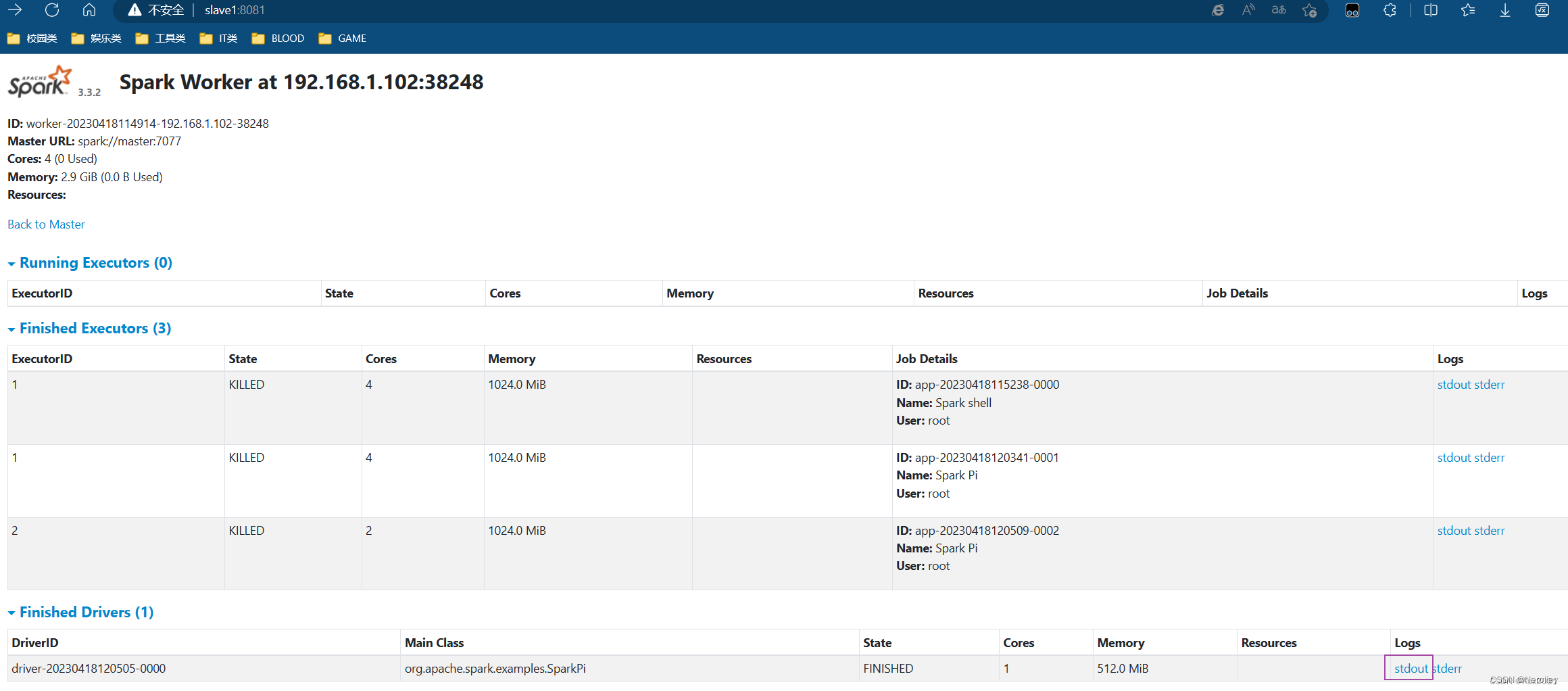Screen dimensions: 1568x691
Task: Open the 校园类 bookmark folder
Action: (x=32, y=39)
